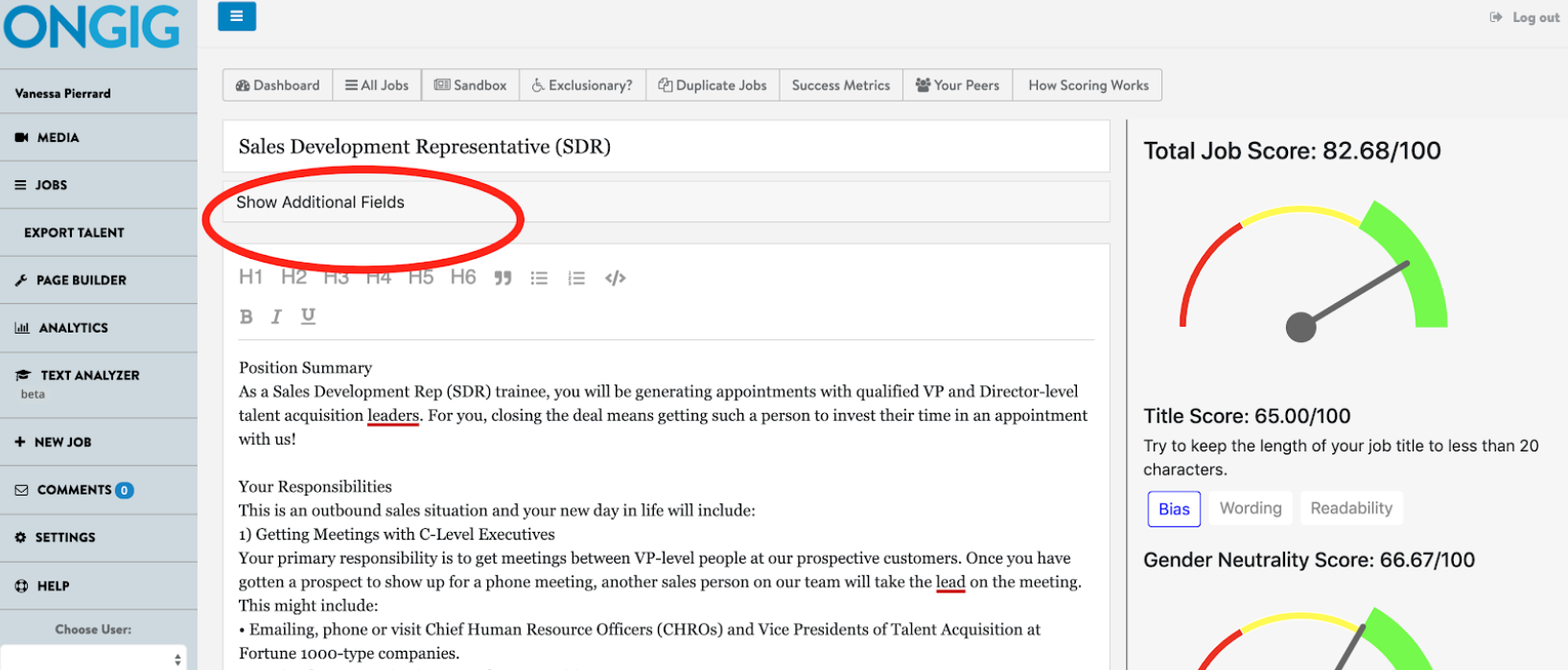Toggle the code view icon

point(616,278)
